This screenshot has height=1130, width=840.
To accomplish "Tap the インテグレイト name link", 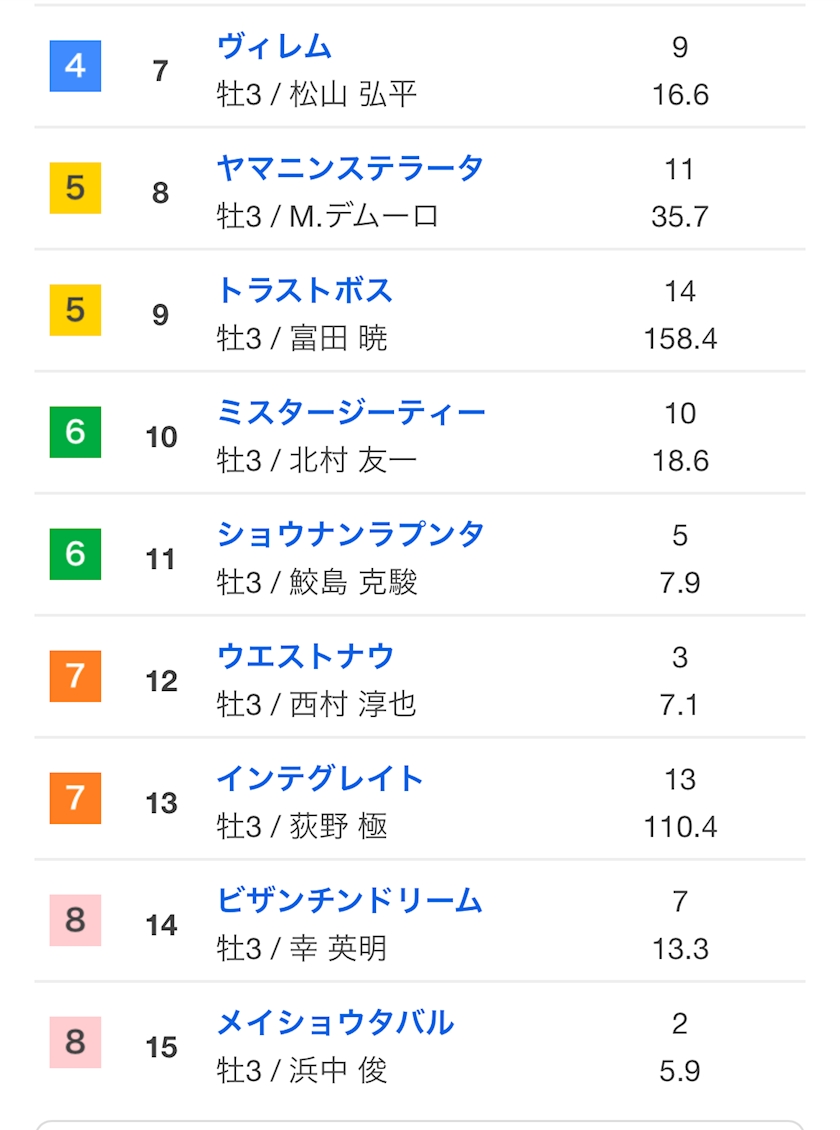I will pos(320,778).
